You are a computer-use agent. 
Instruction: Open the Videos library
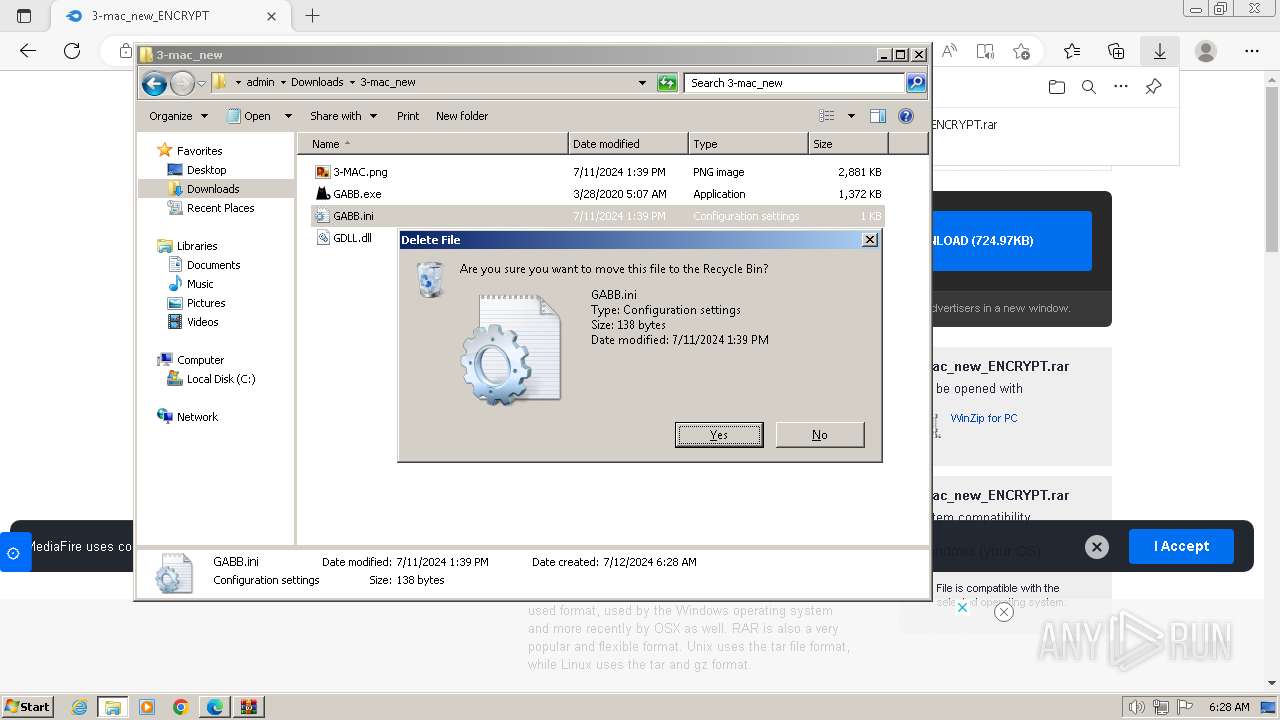202,322
